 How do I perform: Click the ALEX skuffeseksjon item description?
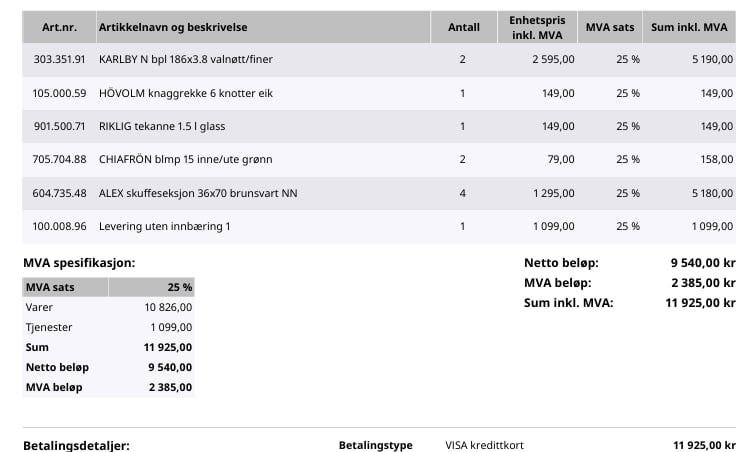tap(197, 193)
